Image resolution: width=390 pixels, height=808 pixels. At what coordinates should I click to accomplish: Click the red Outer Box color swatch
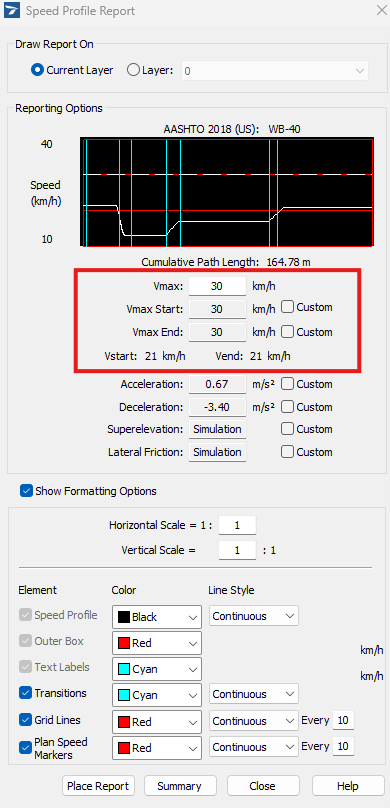124,643
